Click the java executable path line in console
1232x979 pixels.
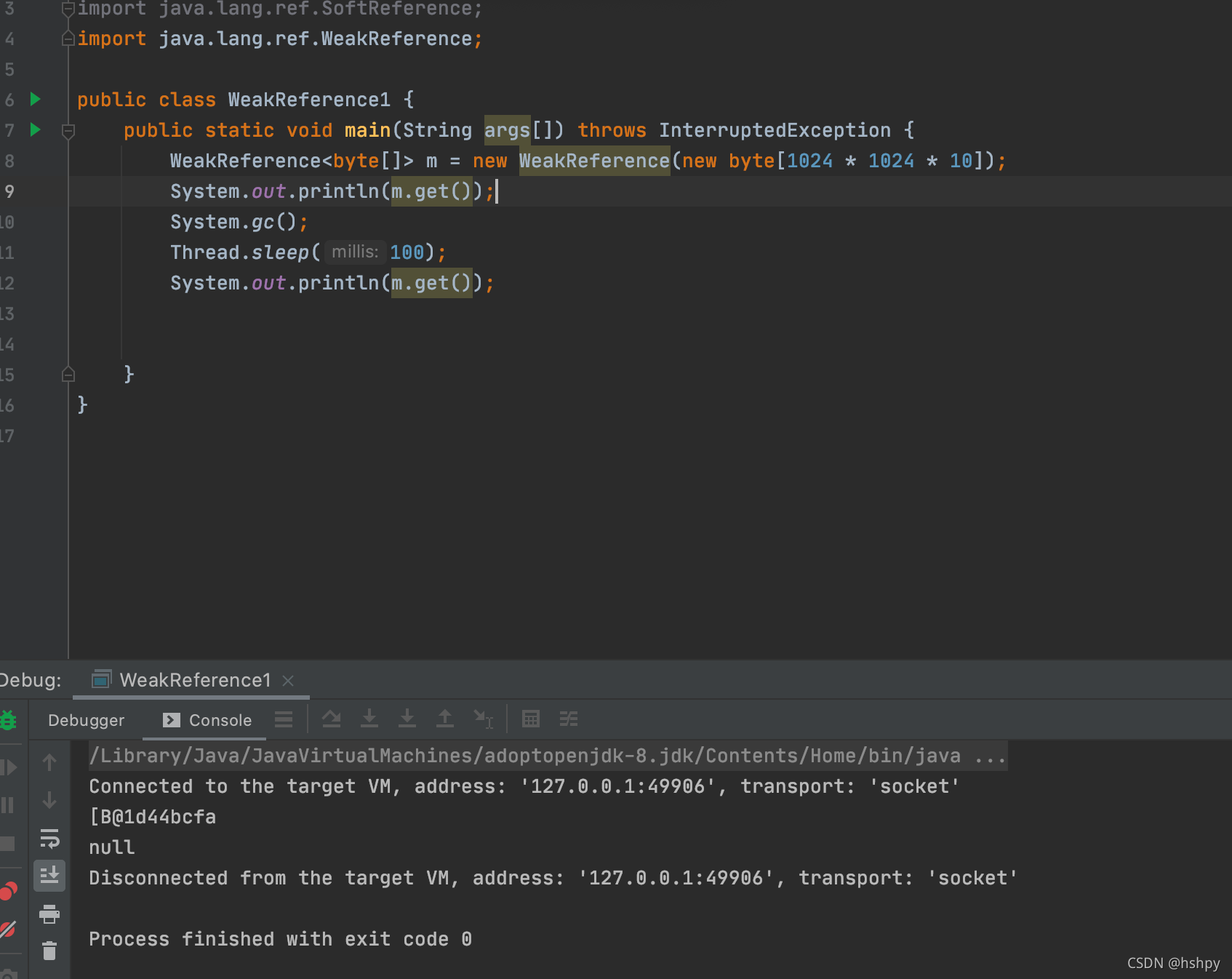(x=548, y=756)
